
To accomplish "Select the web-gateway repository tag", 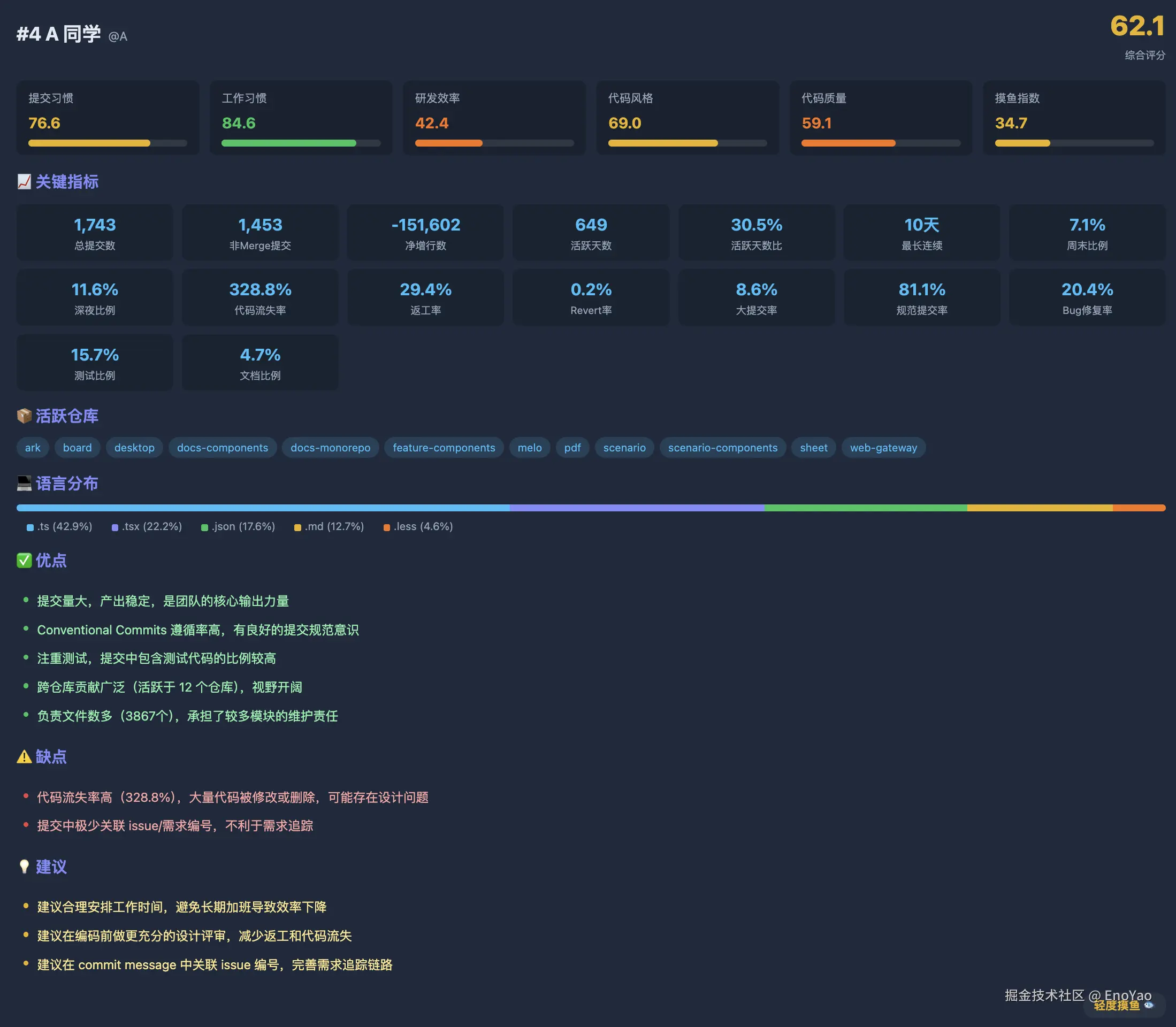I will [x=883, y=448].
